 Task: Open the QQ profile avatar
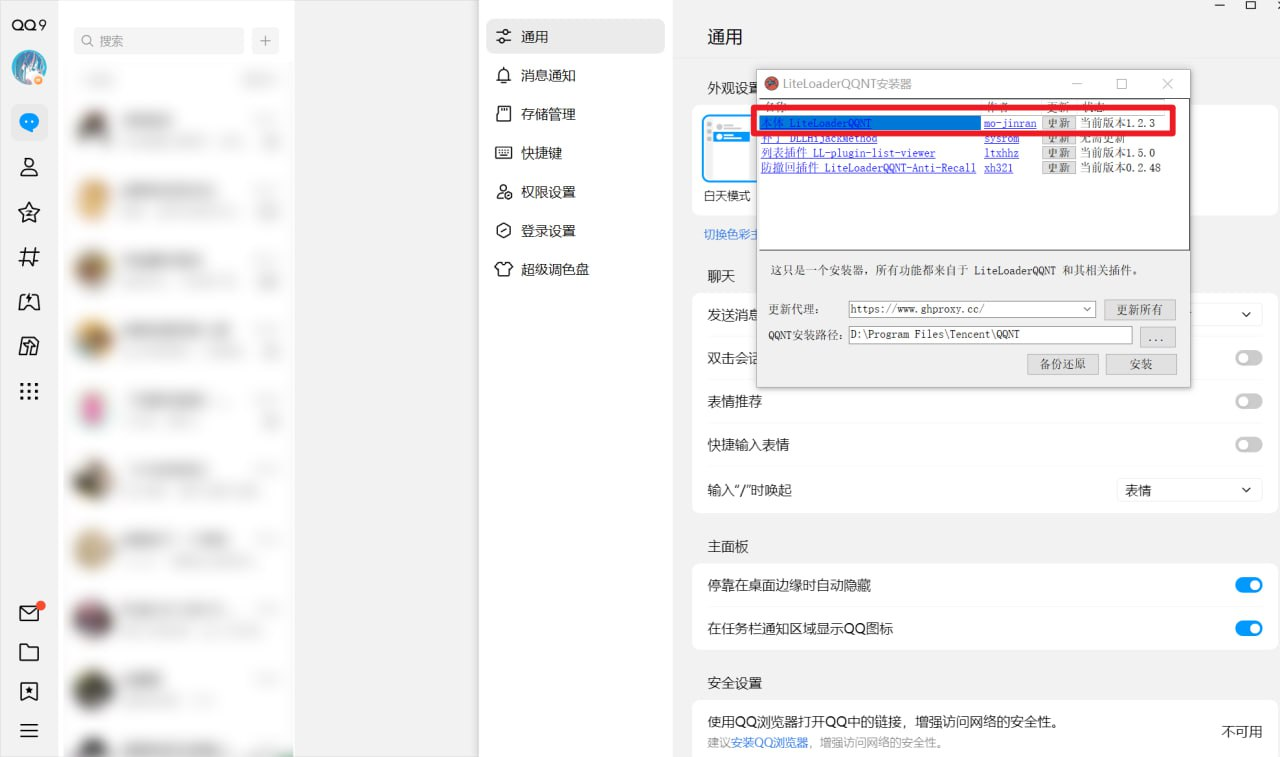click(29, 67)
